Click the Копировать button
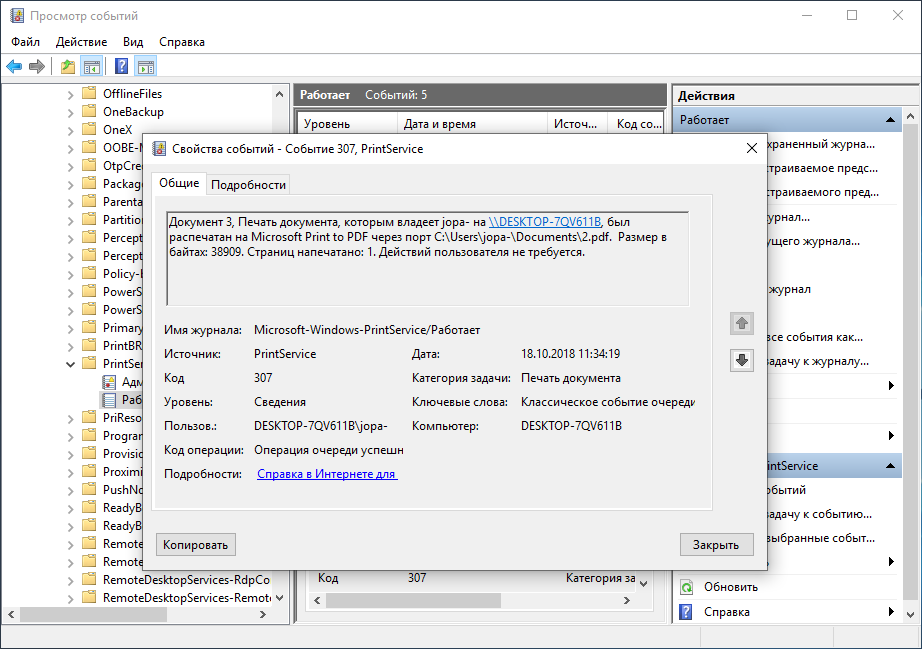 click(195, 545)
